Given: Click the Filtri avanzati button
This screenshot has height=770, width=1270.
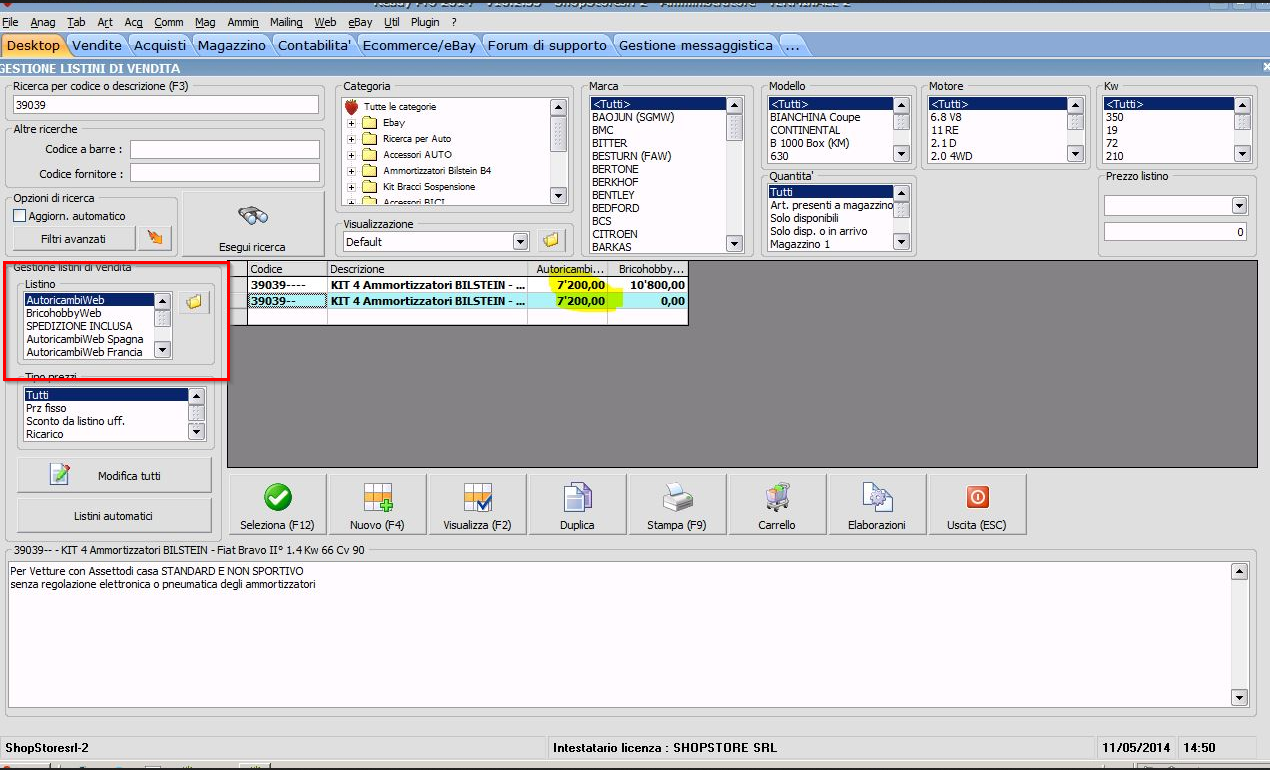Looking at the screenshot, I should coord(73,239).
